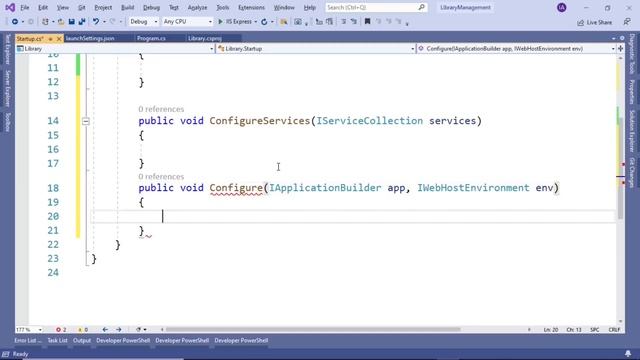Save the current file with the save icon
This screenshot has width=640, height=360.
pos(71,22)
